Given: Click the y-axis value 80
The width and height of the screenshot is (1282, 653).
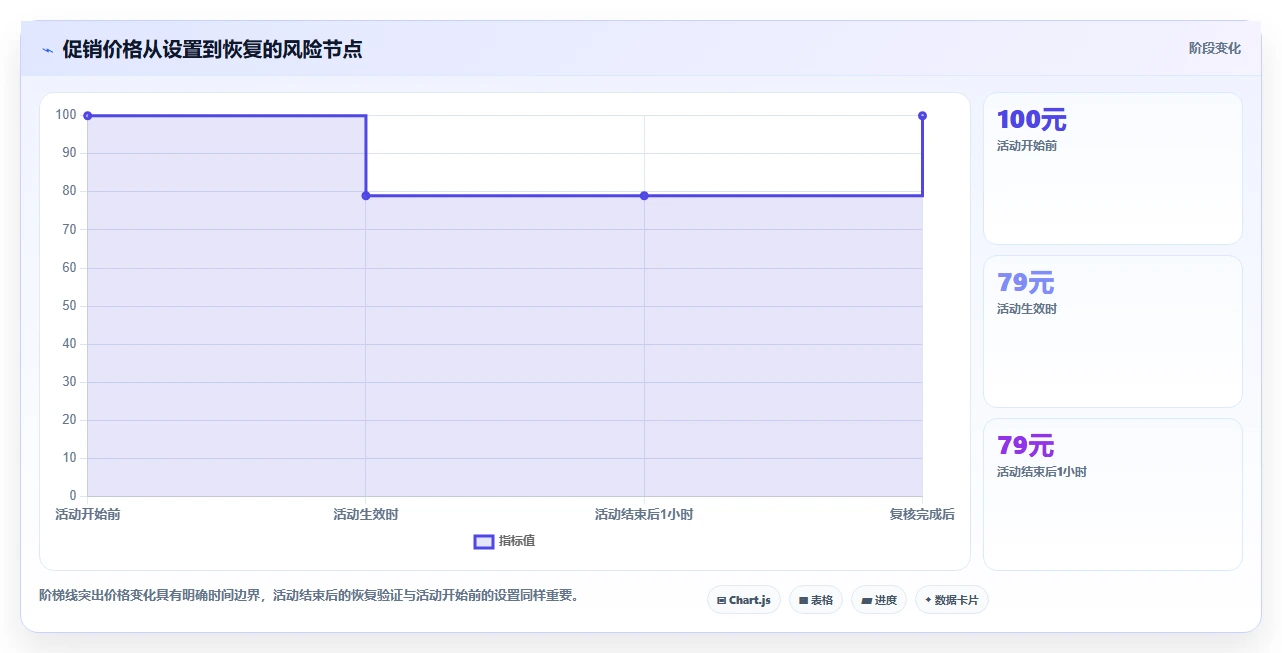Looking at the screenshot, I should 70,191.
